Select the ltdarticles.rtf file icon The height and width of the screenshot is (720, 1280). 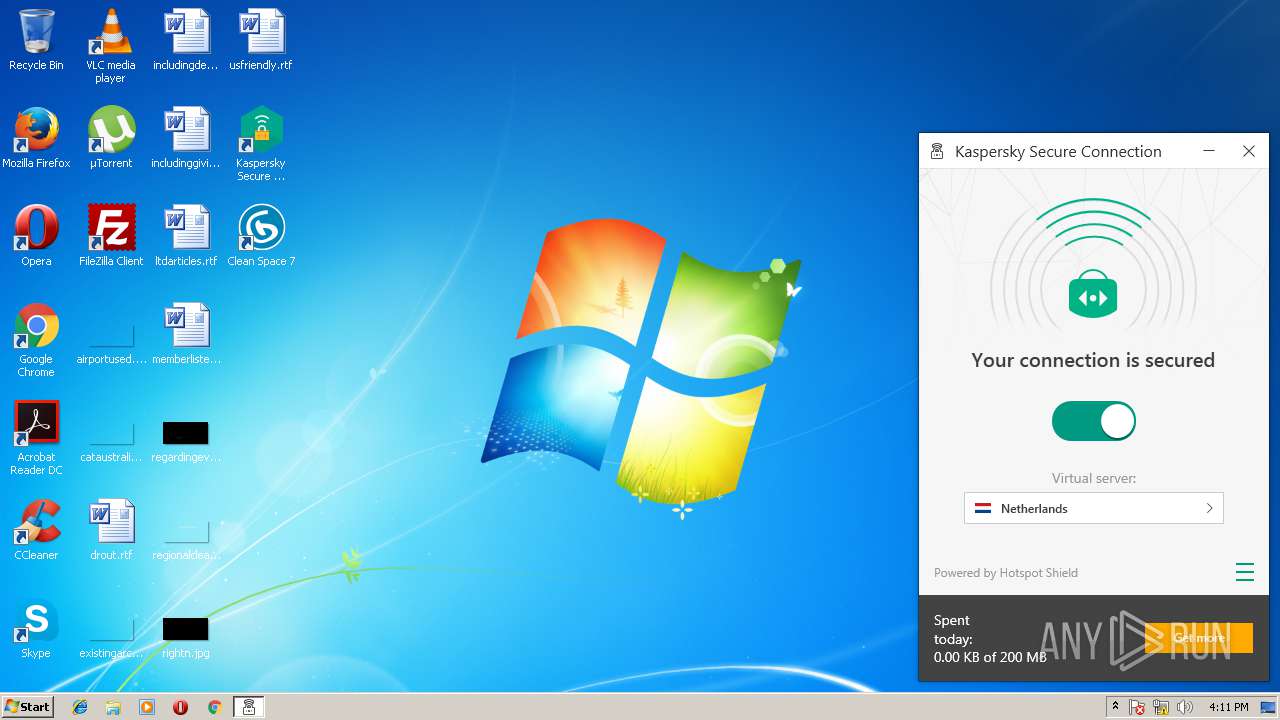click(x=186, y=236)
